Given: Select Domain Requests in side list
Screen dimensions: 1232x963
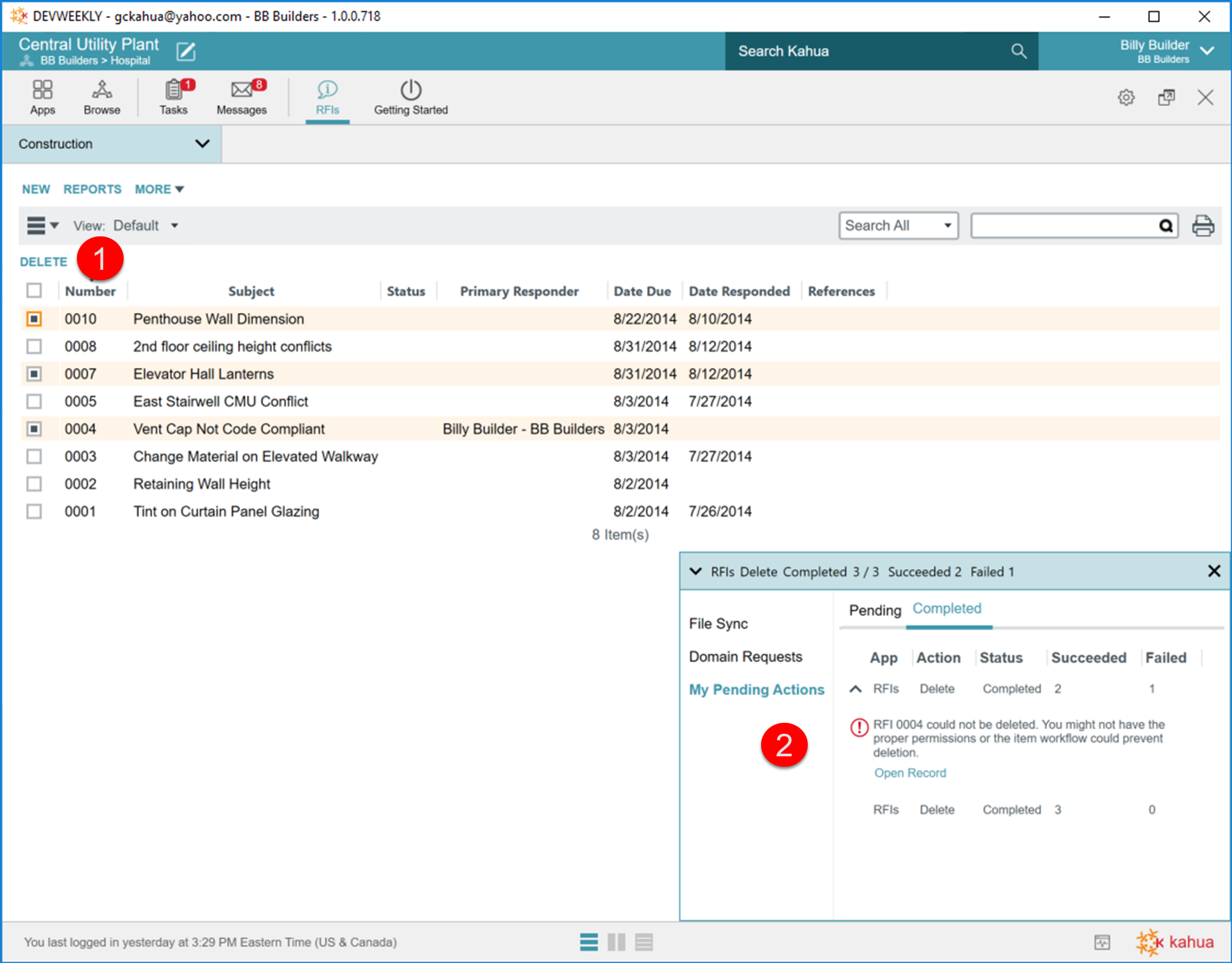Looking at the screenshot, I should [745, 657].
